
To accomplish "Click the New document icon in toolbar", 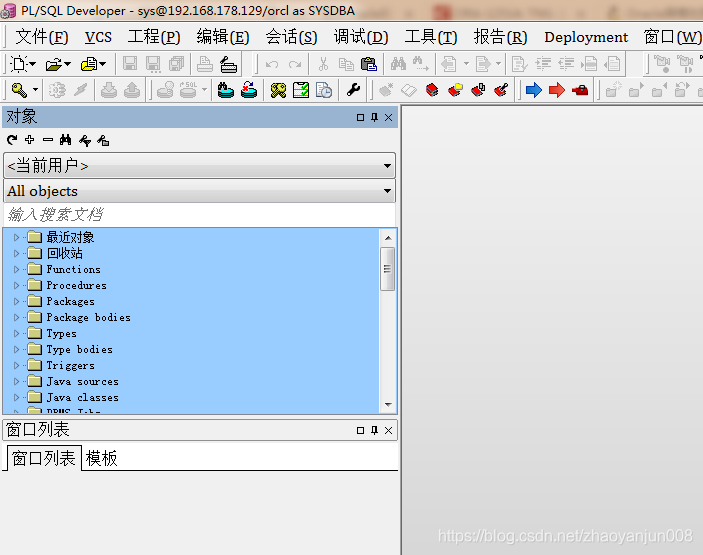I will (18, 64).
